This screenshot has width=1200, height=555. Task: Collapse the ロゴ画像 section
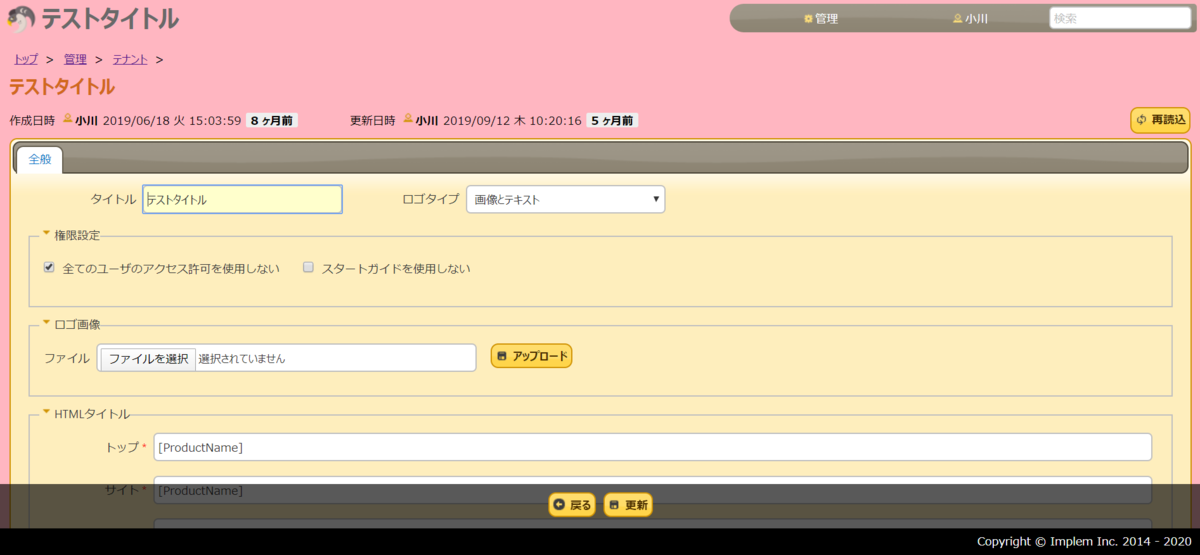click(x=71, y=324)
